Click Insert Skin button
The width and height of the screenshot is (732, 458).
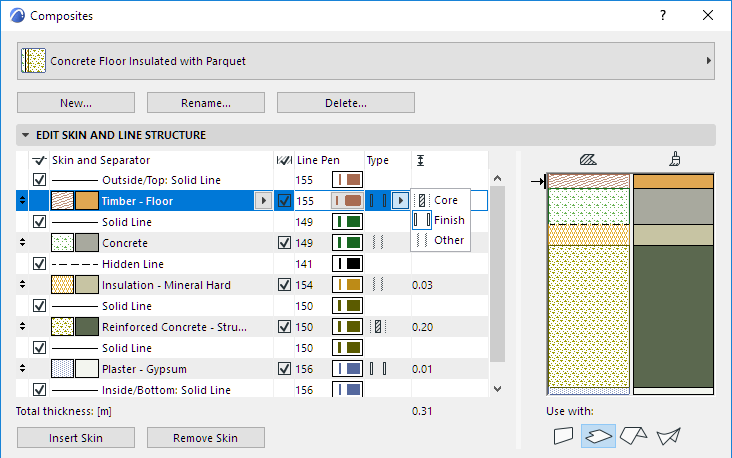pyautogui.click(x=76, y=438)
